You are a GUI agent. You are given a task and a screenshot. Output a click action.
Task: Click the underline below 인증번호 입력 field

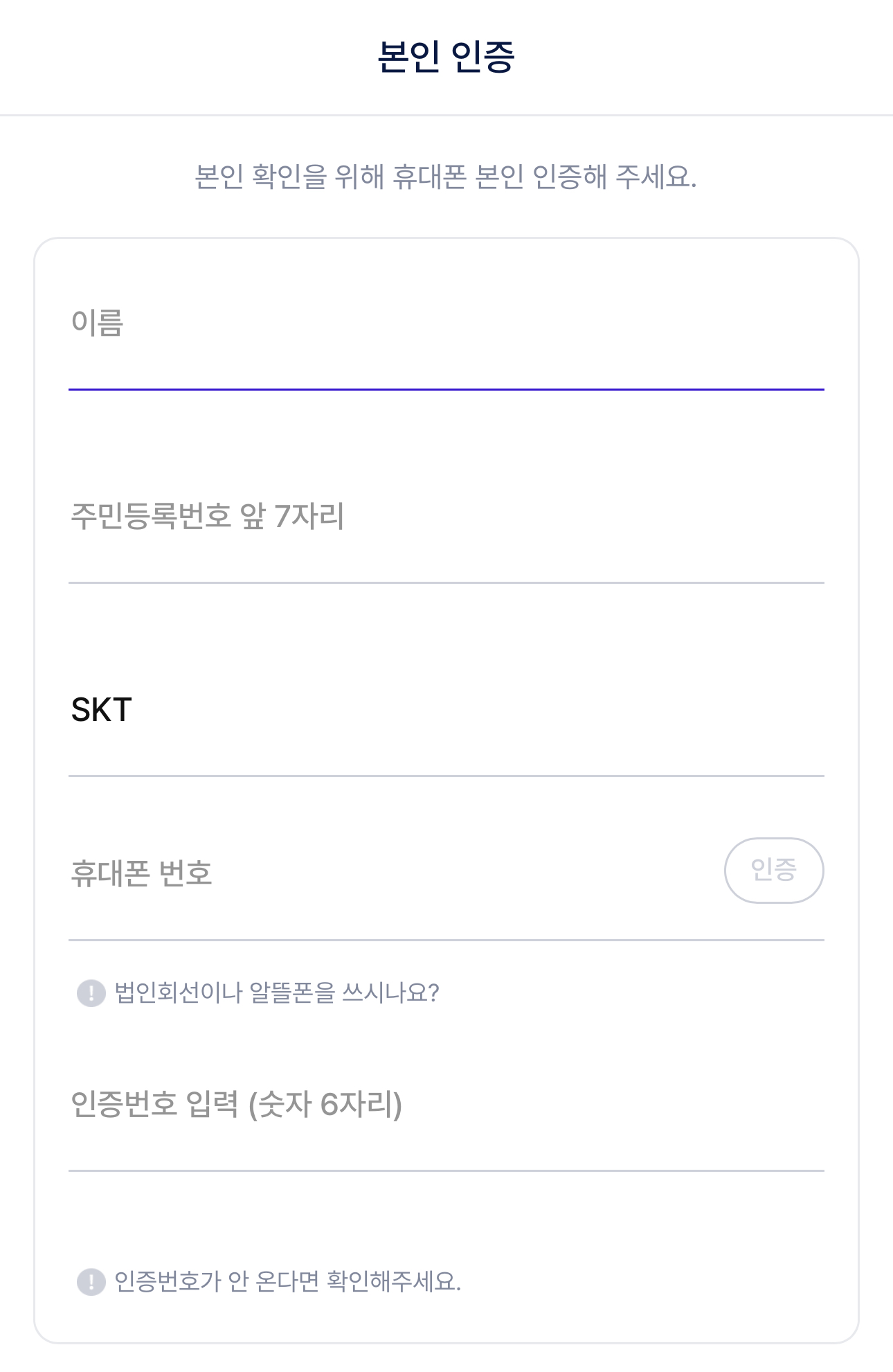pyautogui.click(x=446, y=1170)
